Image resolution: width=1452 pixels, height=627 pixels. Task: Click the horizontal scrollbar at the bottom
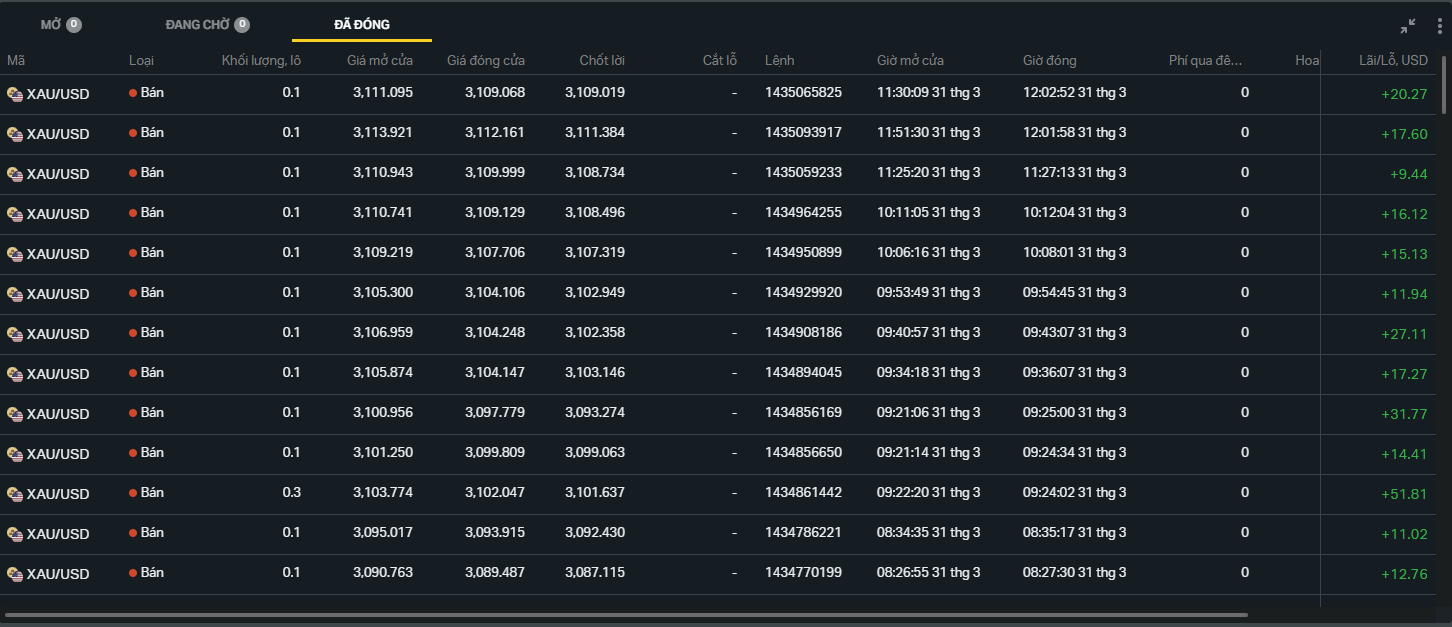click(x=625, y=614)
